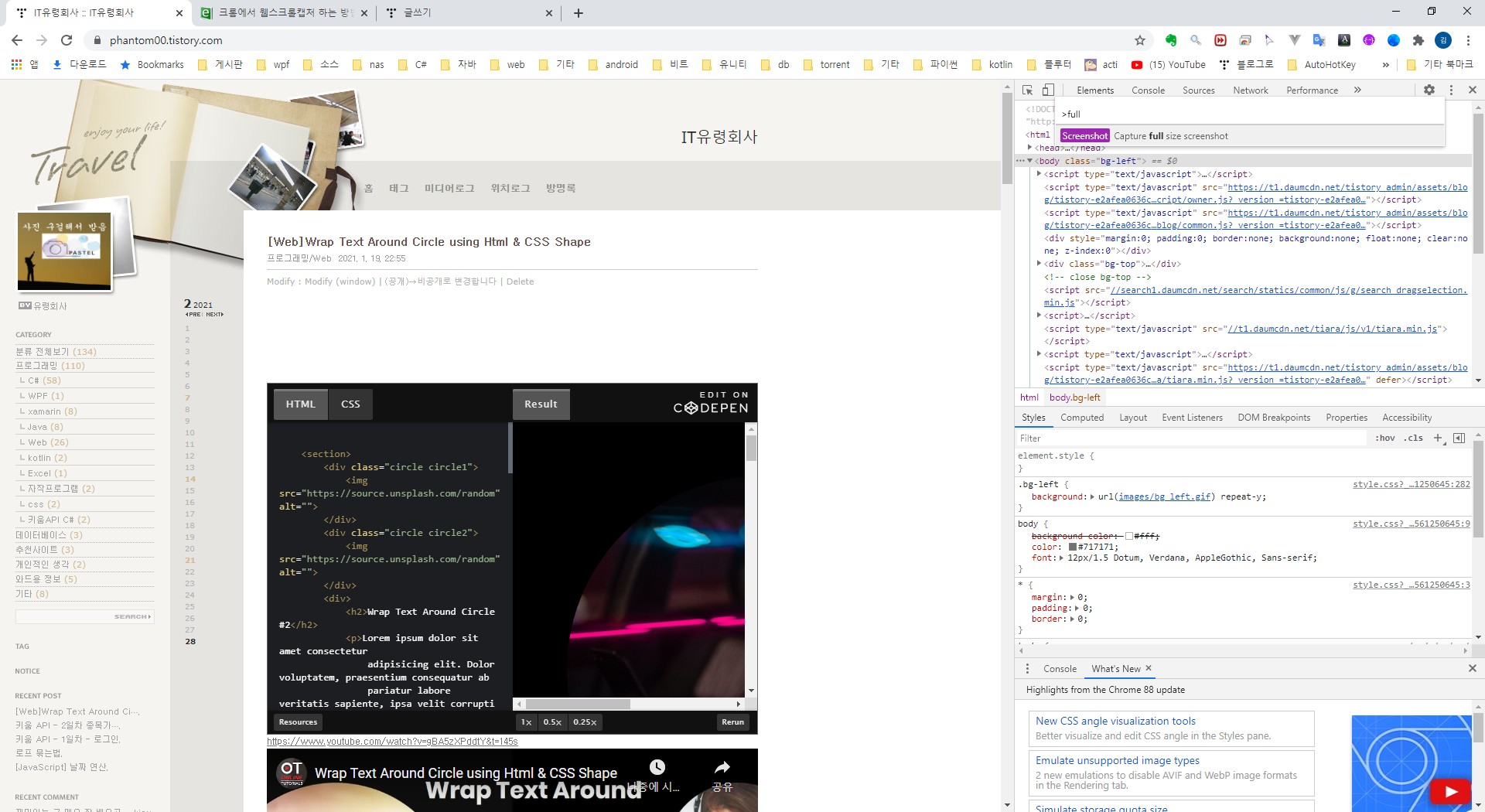Viewport: 1485px width, 812px height.
Task: Add new style rule plus icon
Action: tap(1438, 438)
